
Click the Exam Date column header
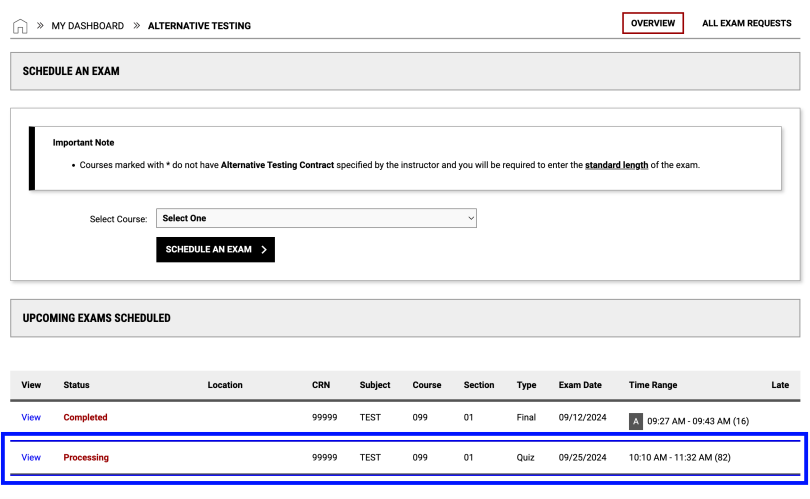click(x=580, y=385)
